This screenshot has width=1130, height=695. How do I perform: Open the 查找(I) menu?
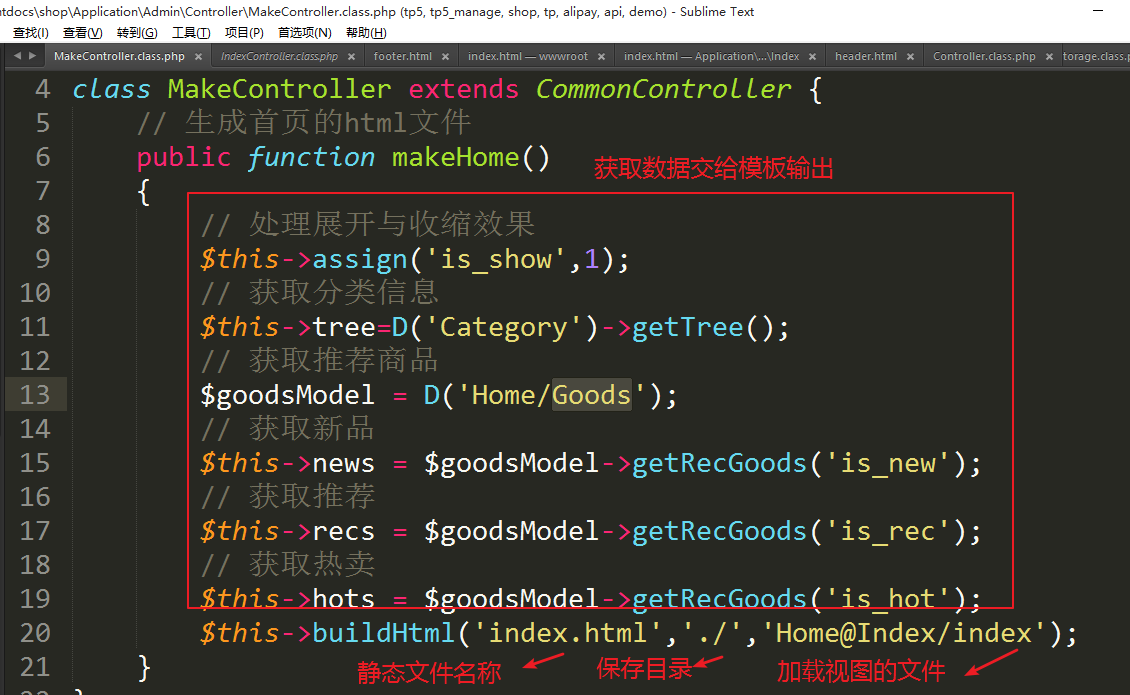(30, 33)
